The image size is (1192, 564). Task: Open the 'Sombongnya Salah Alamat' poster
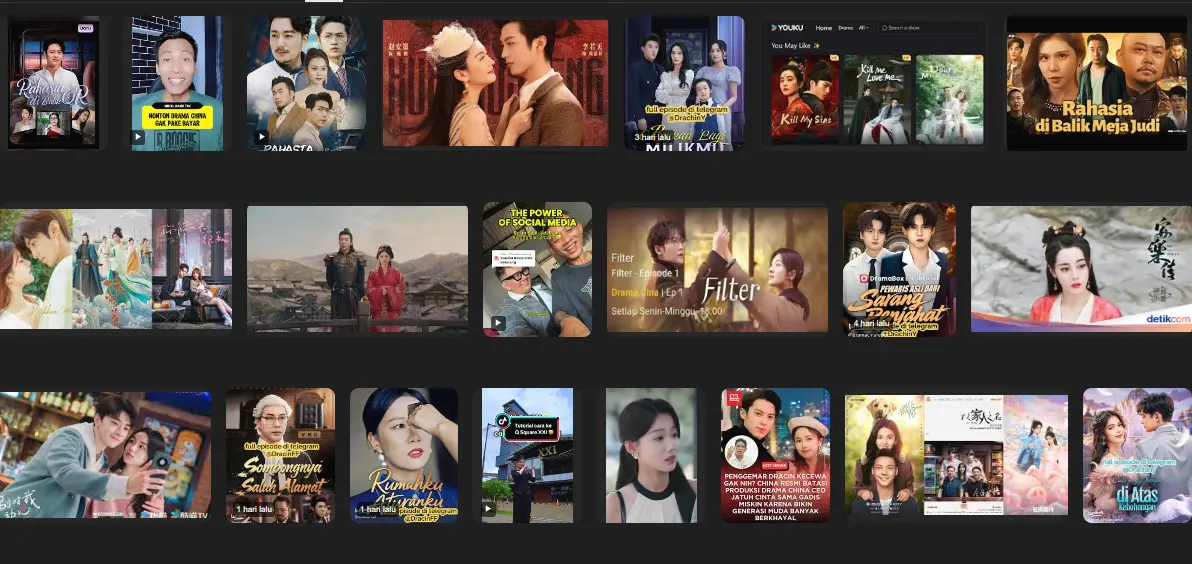click(x=281, y=455)
